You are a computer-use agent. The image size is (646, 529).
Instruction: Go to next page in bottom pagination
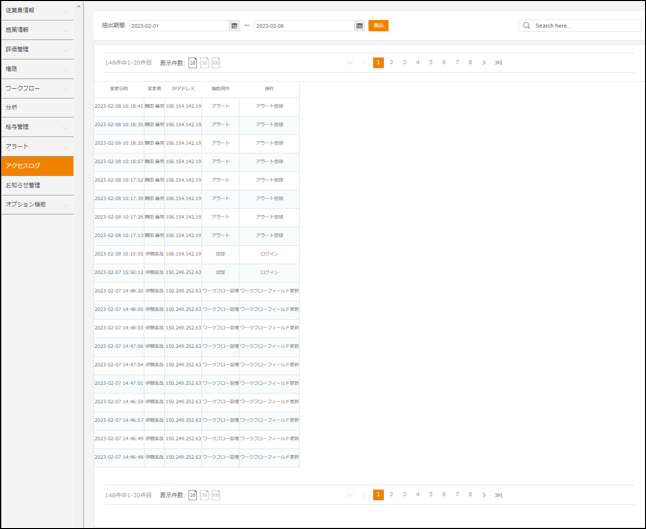(484, 494)
